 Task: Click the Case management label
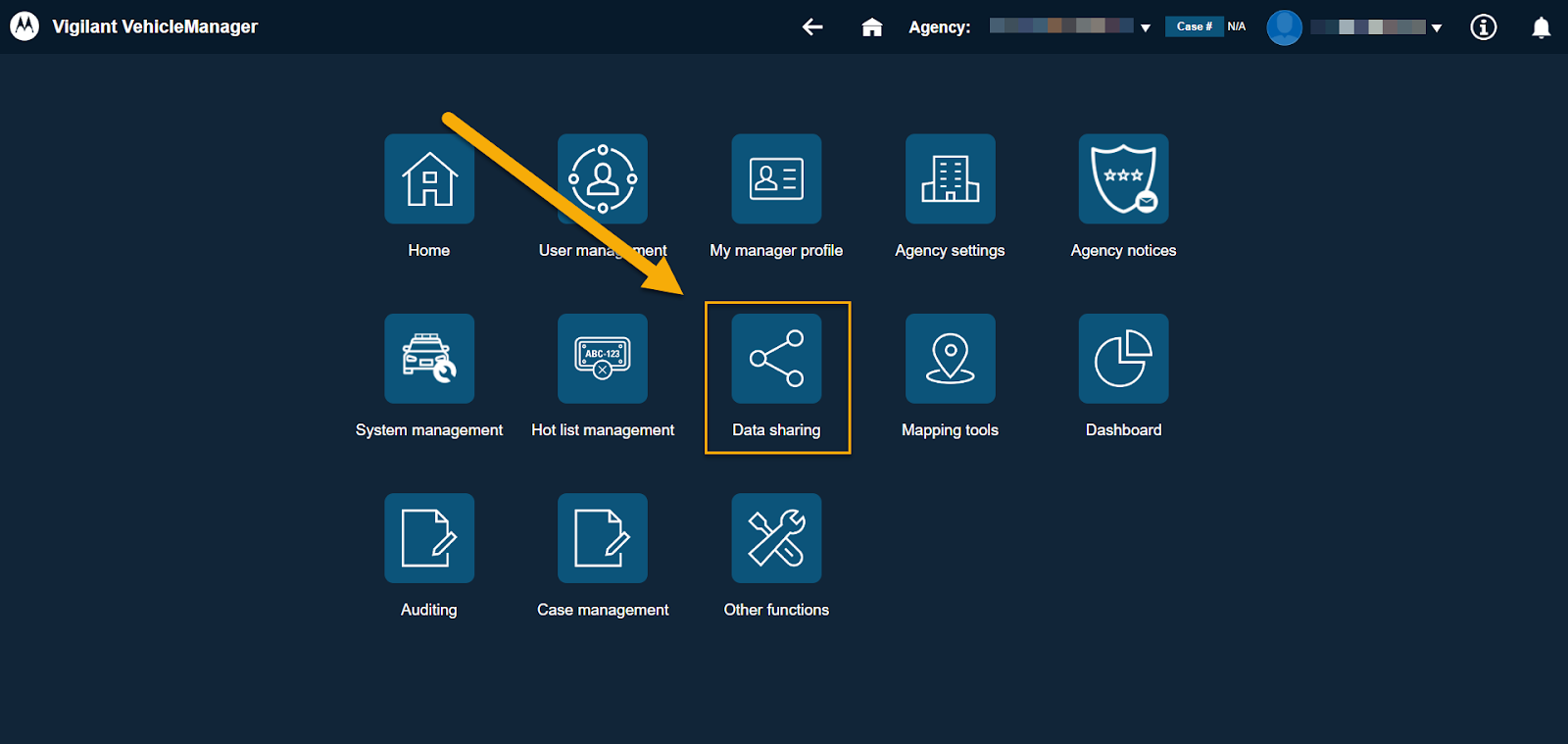603,610
